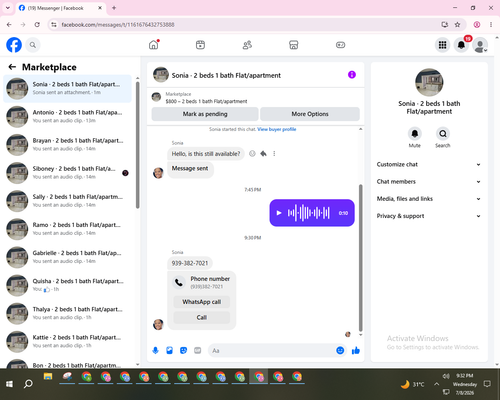500x400 pixels.
Task: Open the Gaming controller icon
Action: [x=340, y=45]
